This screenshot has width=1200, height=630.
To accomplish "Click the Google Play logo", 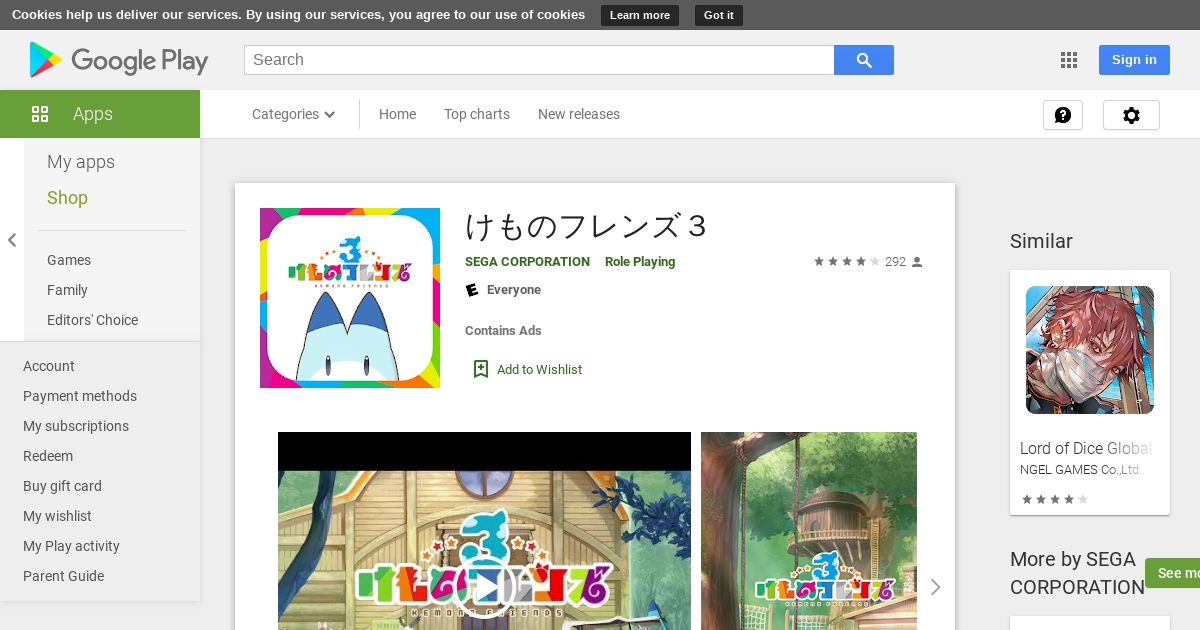I will pos(119,61).
